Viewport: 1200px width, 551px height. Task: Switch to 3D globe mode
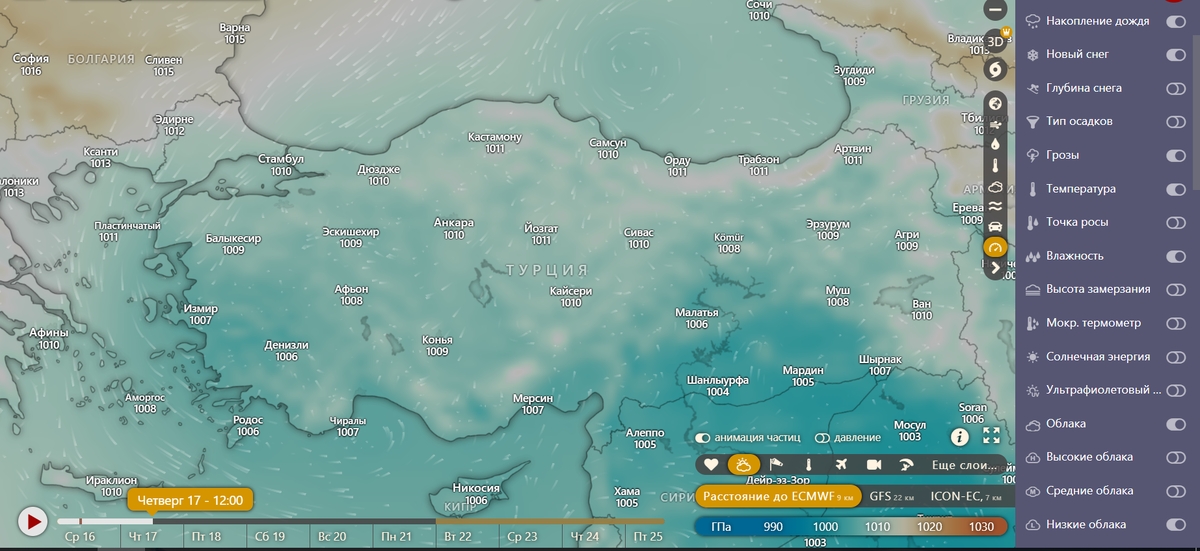995,42
